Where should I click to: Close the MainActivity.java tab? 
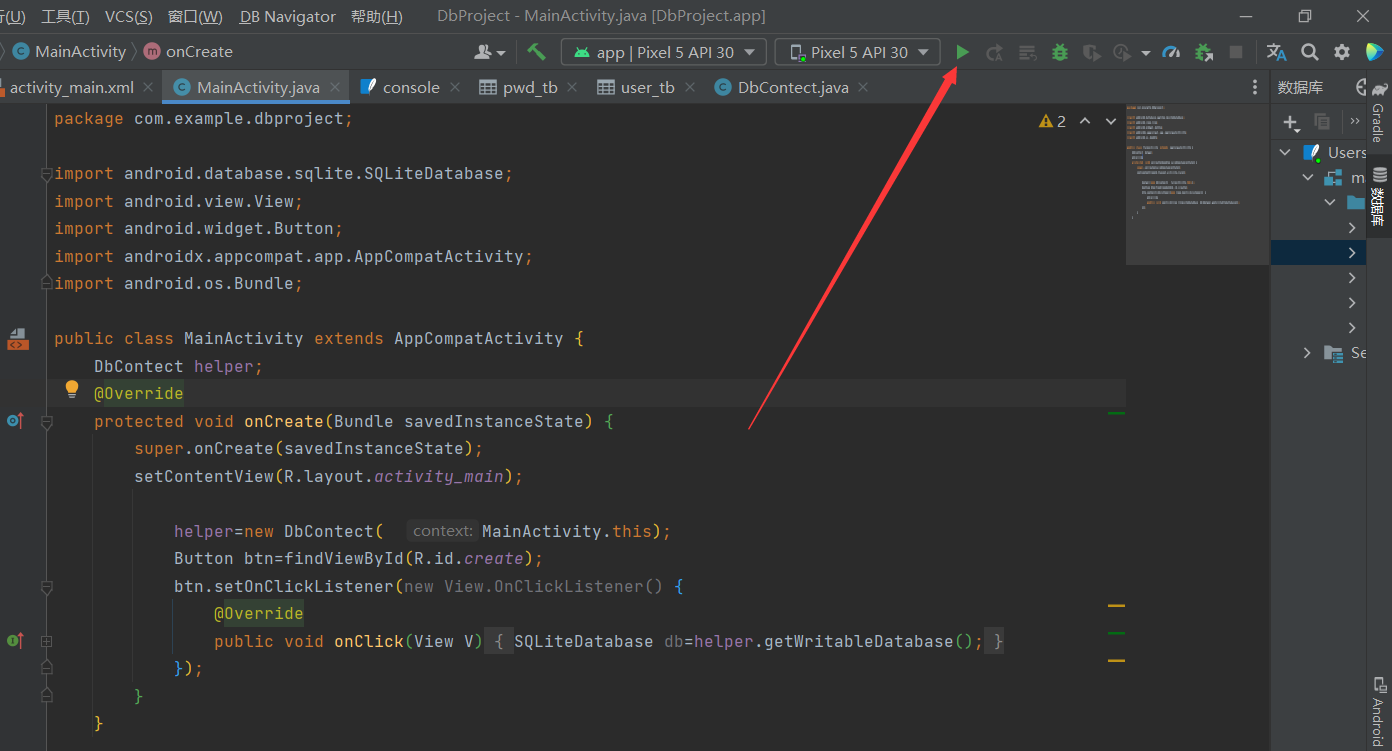tap(335, 88)
